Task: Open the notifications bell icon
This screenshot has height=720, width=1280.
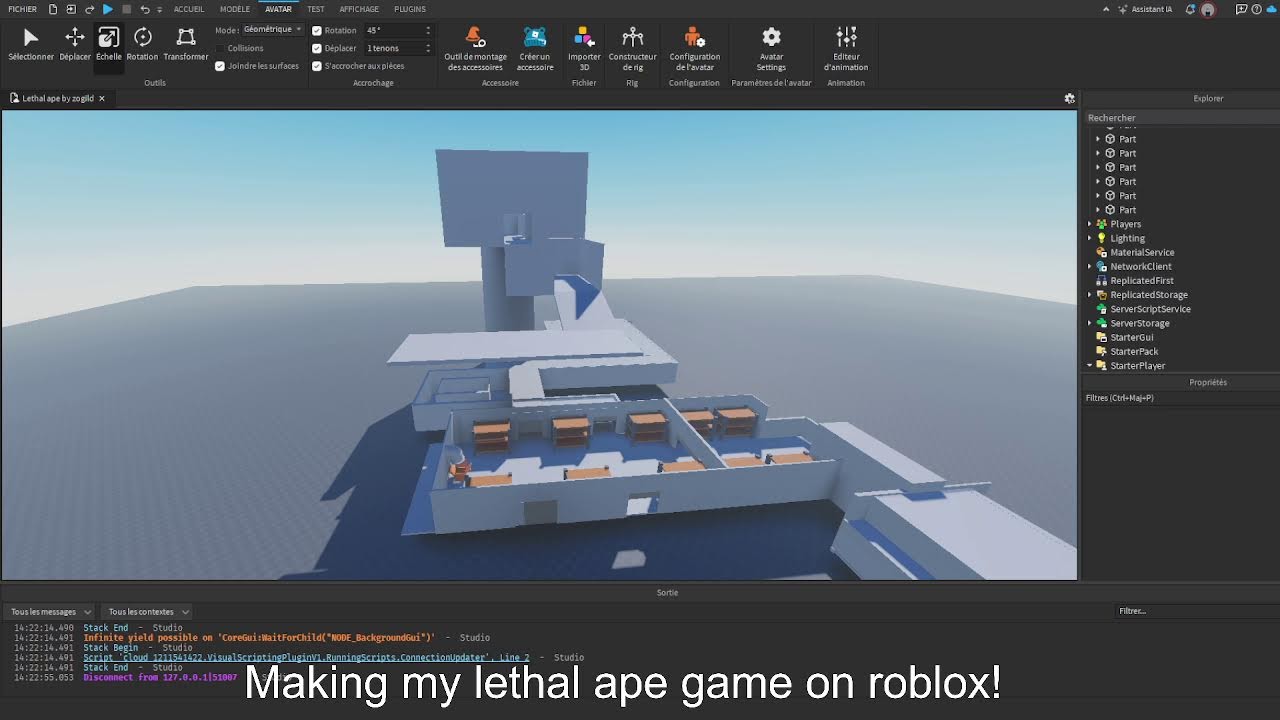Action: [x=1190, y=9]
